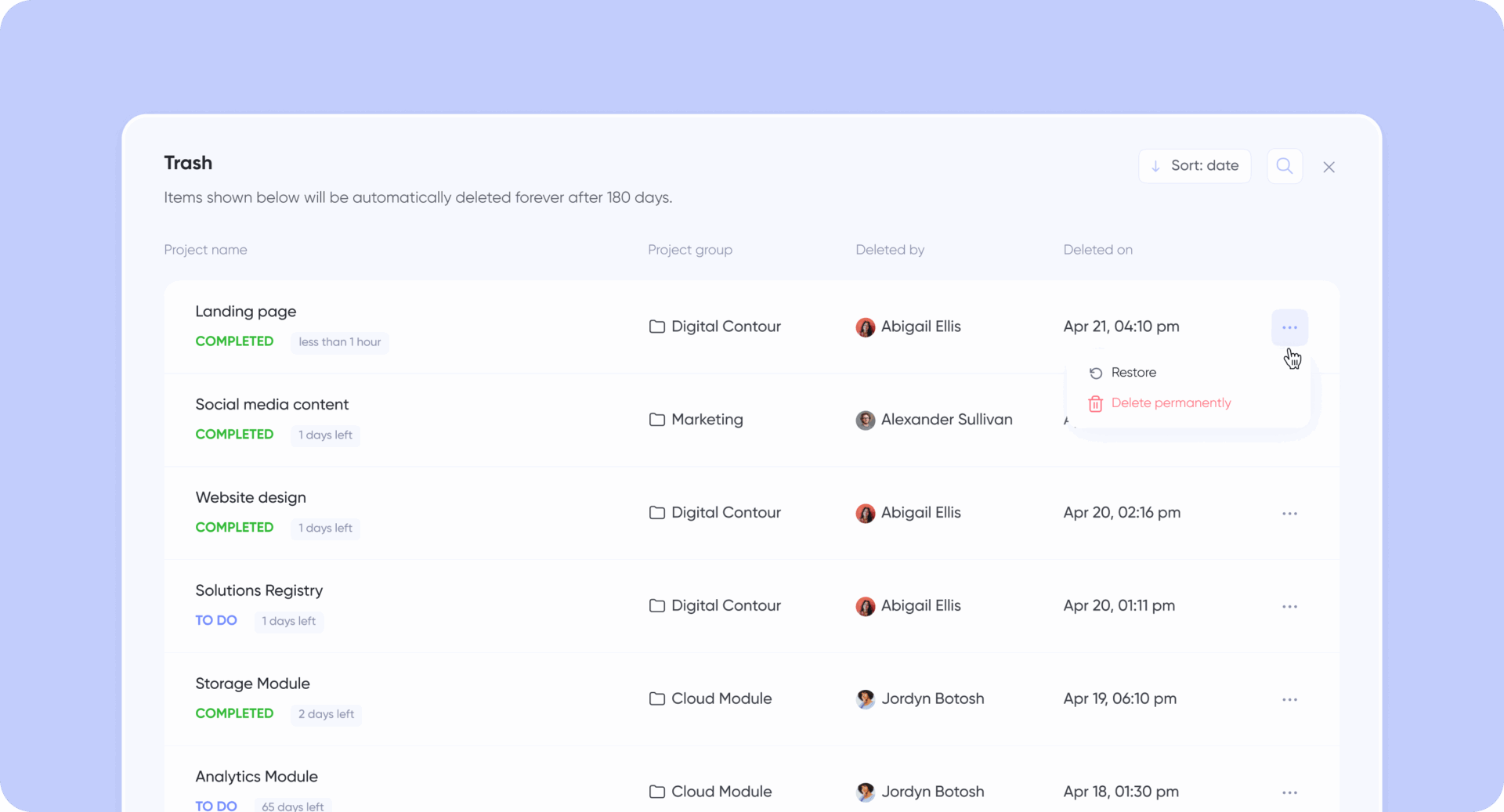Click Jordyn Botosh's avatar in Storage Module row

[x=865, y=699]
